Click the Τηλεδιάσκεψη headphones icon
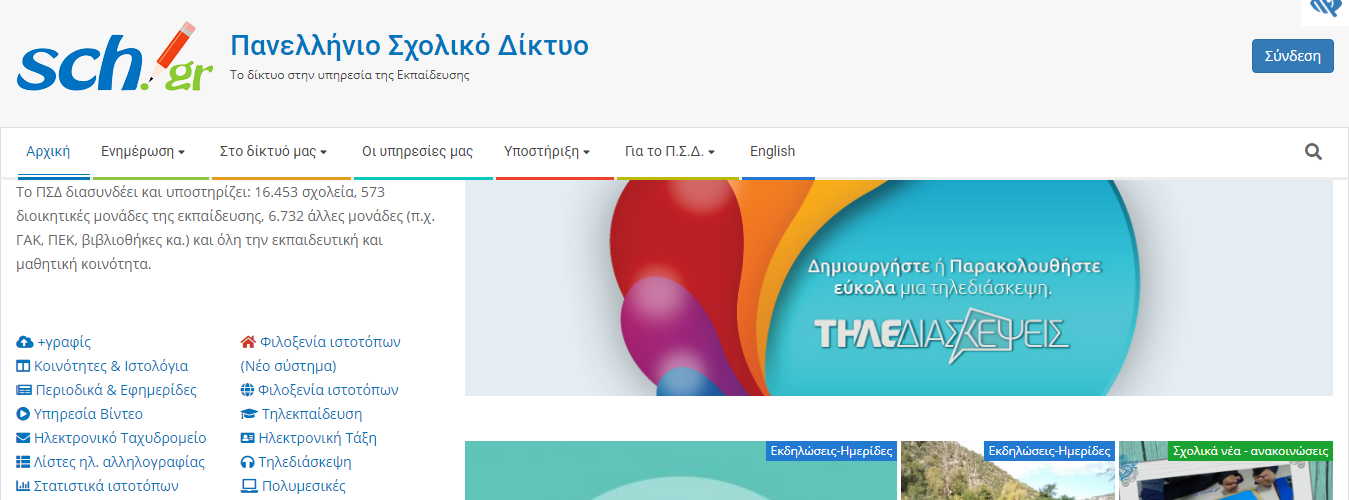The height and width of the screenshot is (500, 1349). click(248, 462)
